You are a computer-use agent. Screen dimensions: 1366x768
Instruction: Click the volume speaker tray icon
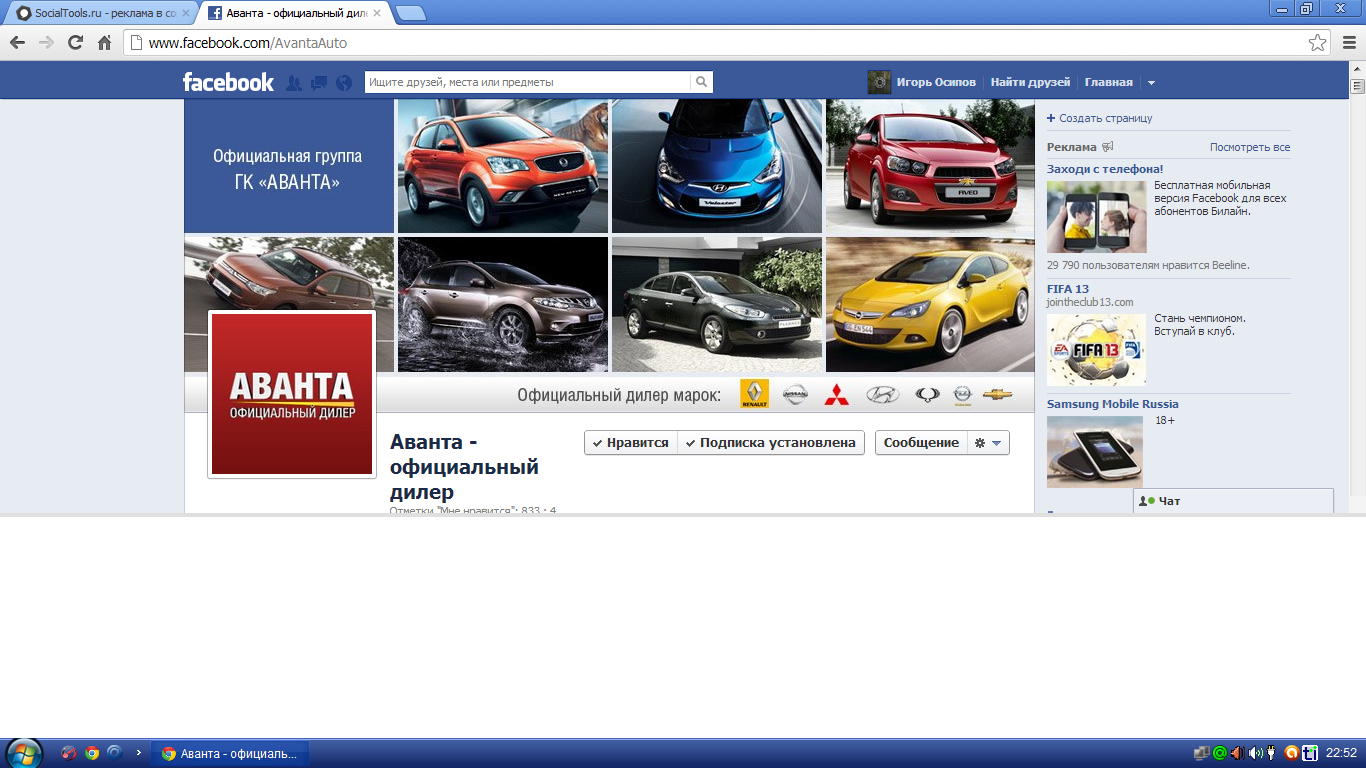point(1256,753)
